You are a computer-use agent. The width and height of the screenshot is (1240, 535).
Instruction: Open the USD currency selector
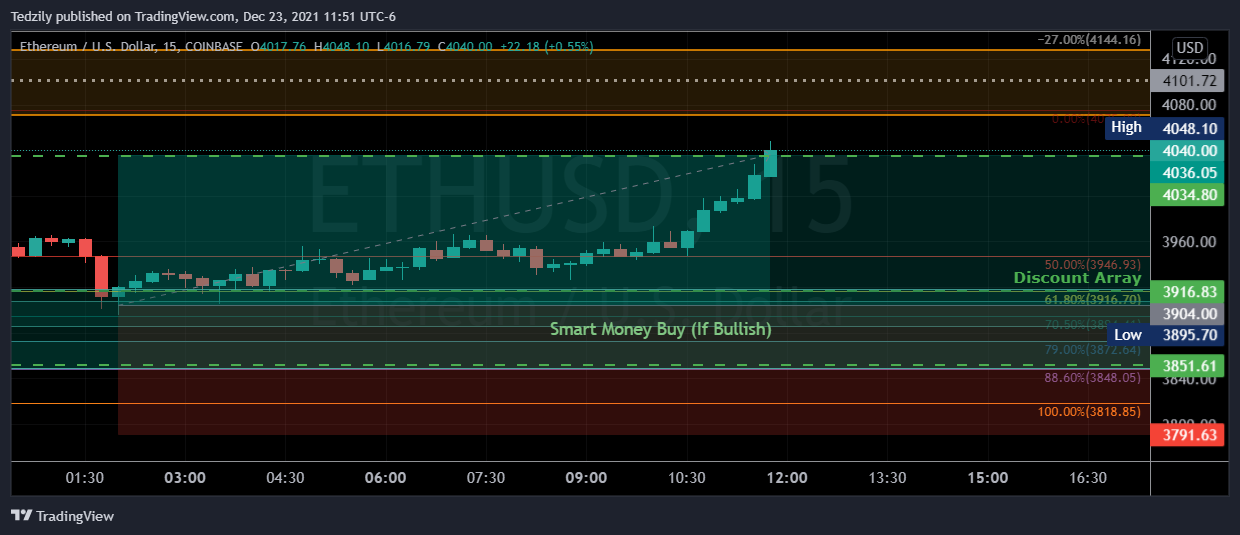1189,48
